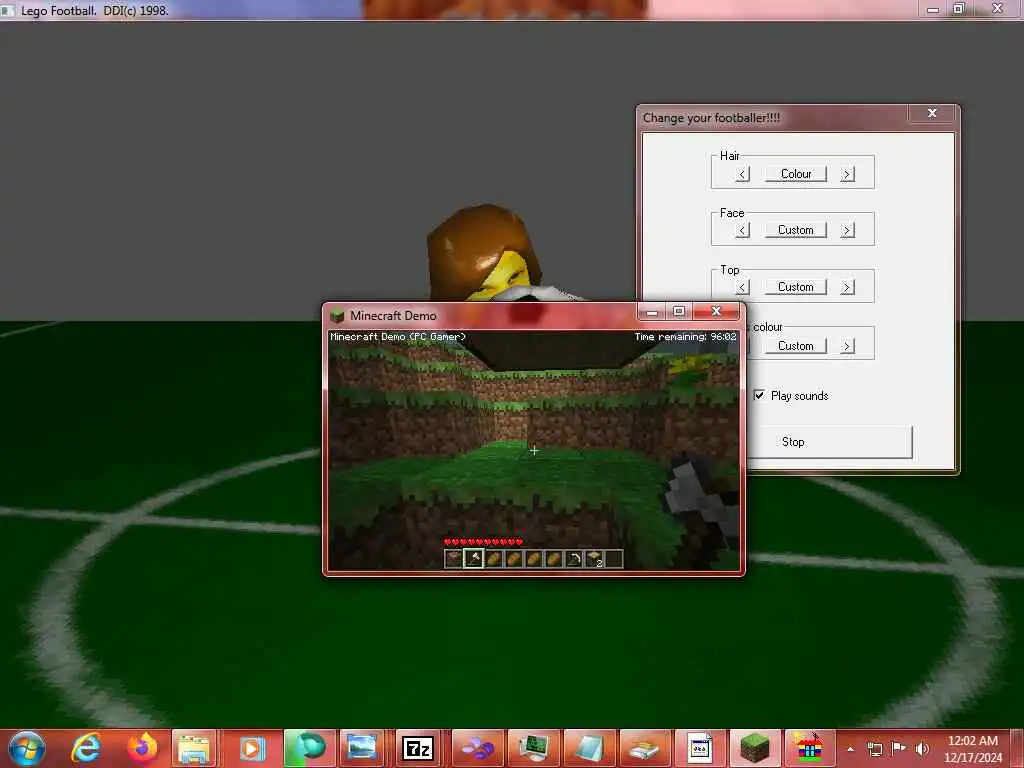Go to previous Top option arrow

[x=742, y=287]
